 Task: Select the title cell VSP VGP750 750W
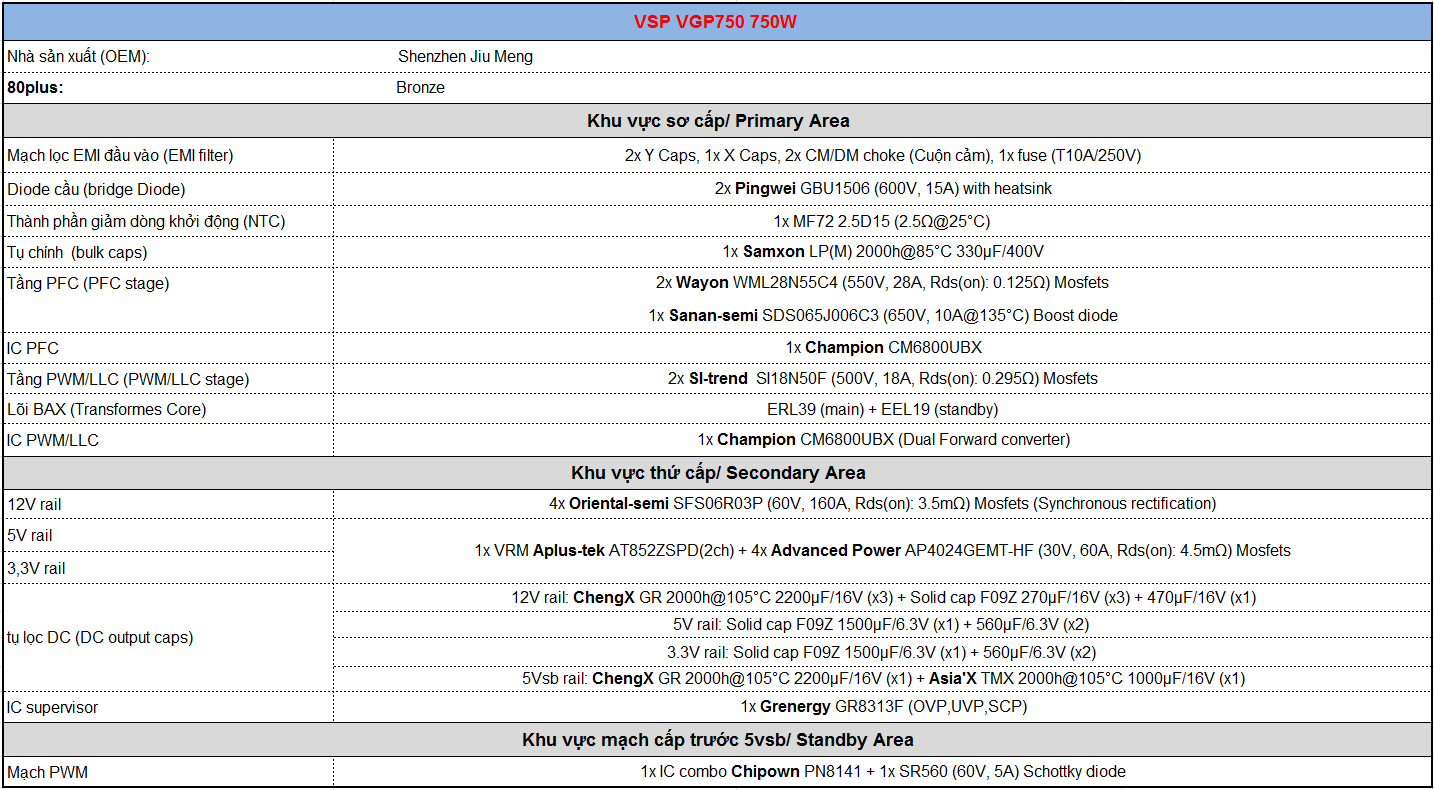pyautogui.click(x=716, y=21)
